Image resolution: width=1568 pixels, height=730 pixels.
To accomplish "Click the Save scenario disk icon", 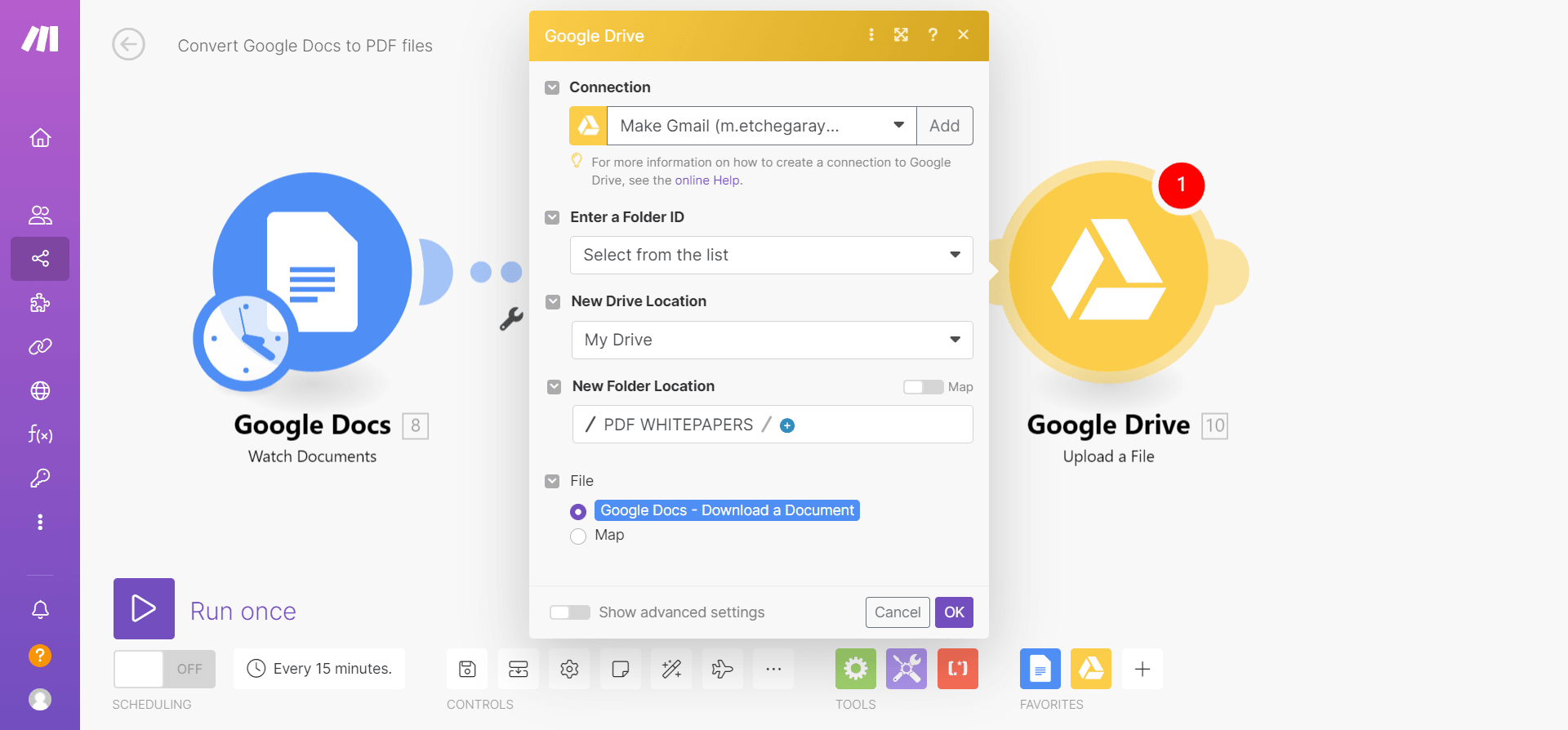I will click(467, 670).
